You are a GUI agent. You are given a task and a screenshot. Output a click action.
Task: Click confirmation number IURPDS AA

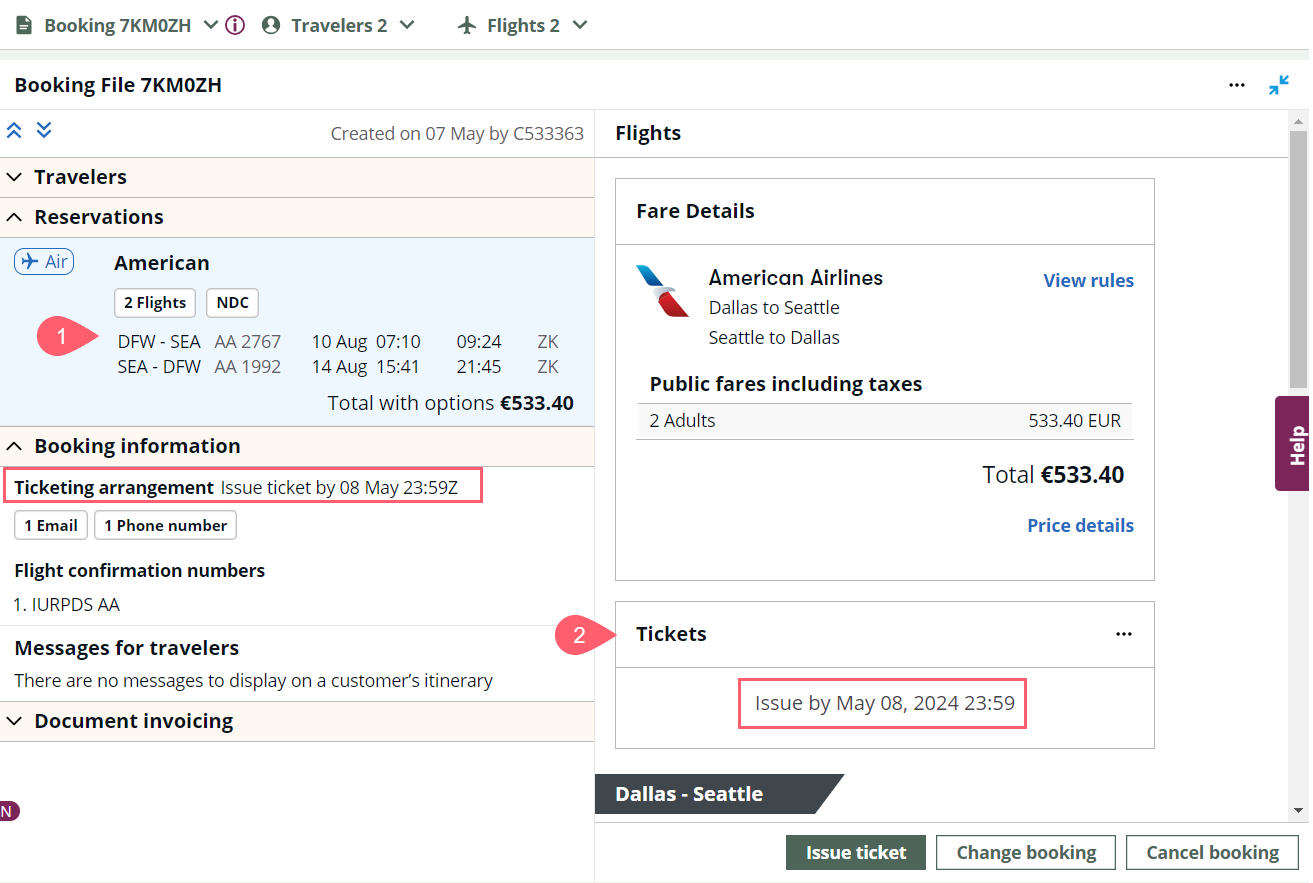67,605
